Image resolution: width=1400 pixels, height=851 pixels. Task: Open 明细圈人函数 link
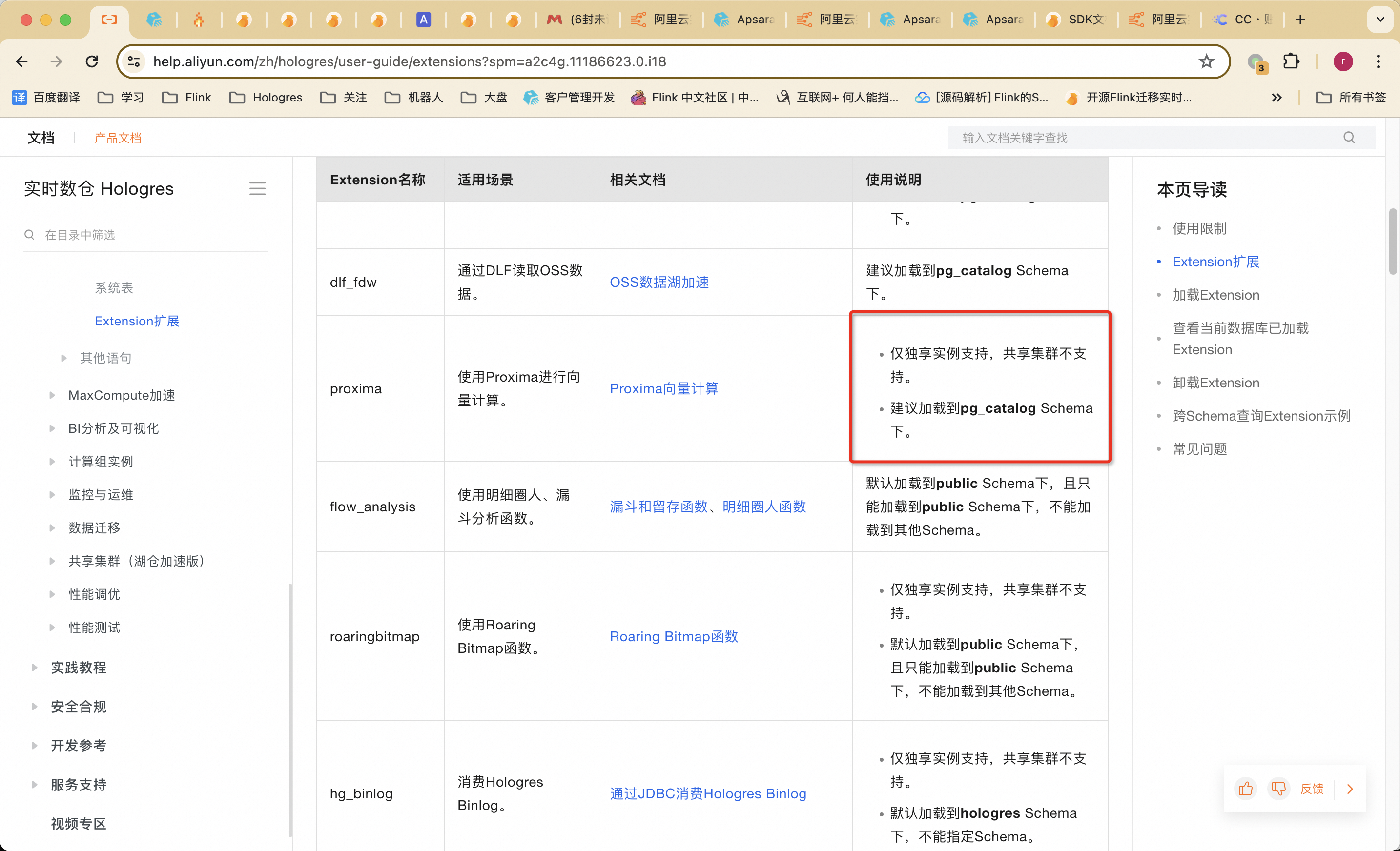(x=764, y=507)
